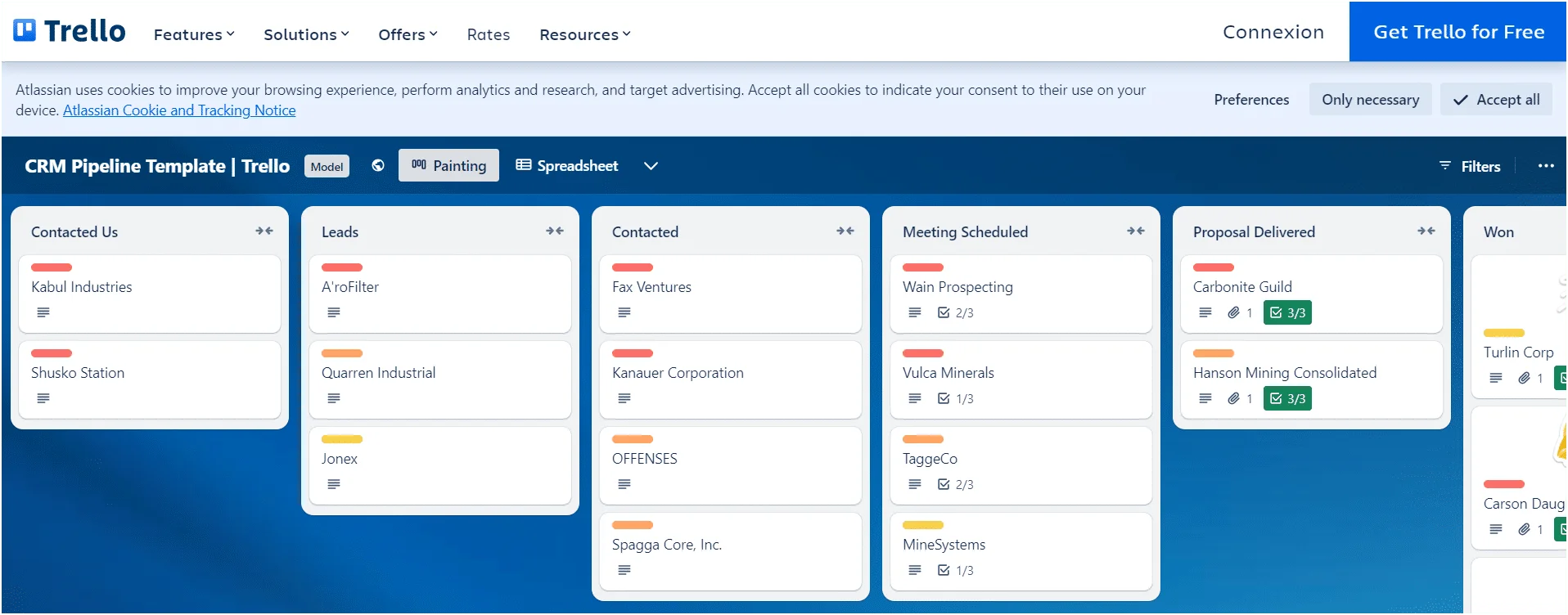Collapse the Contacted list
Screen dimensions: 1568x615
(x=845, y=231)
